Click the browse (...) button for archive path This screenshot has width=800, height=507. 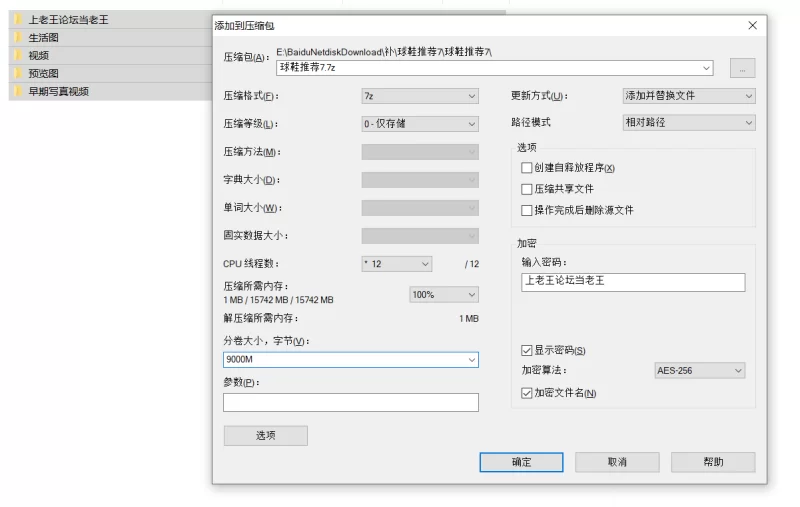[742, 68]
